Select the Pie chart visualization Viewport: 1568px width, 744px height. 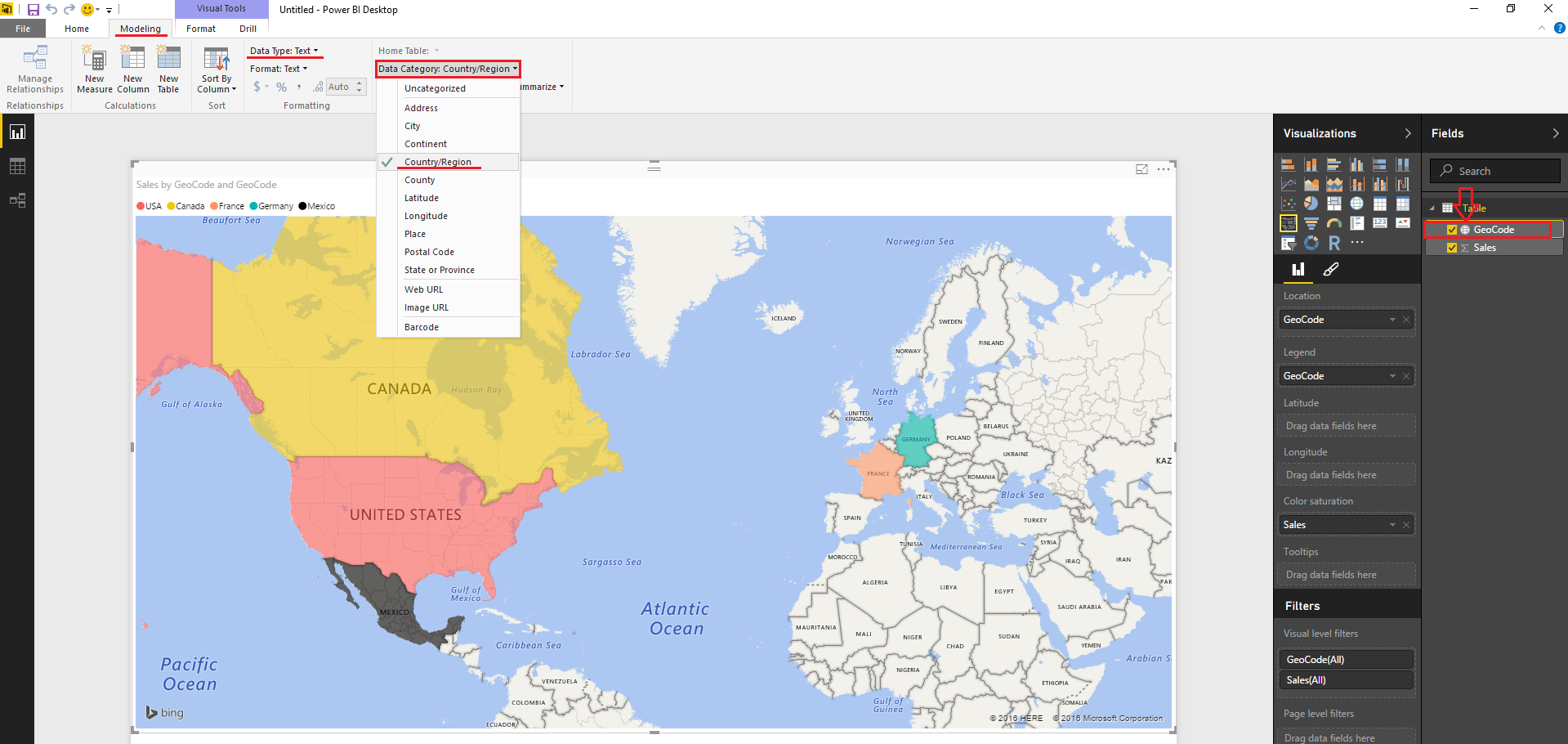point(1311,204)
